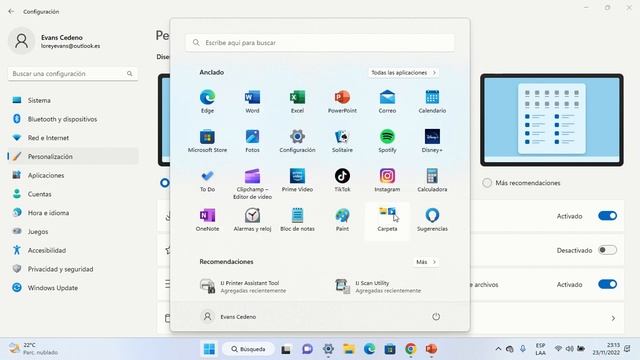The width and height of the screenshot is (640, 360).
Task: Open Windows Update settings
Action: [x=73, y=288]
